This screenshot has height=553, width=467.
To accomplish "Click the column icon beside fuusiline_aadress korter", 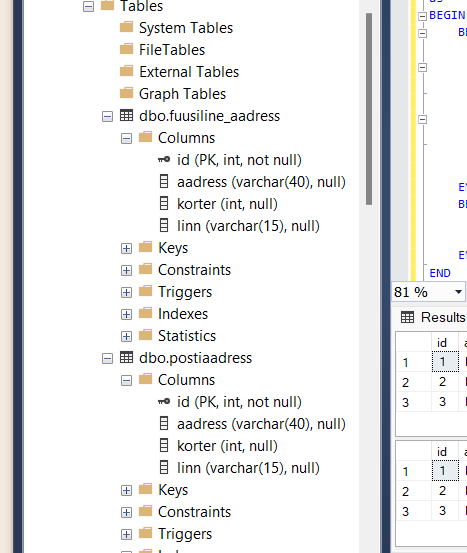I will coord(164,203).
